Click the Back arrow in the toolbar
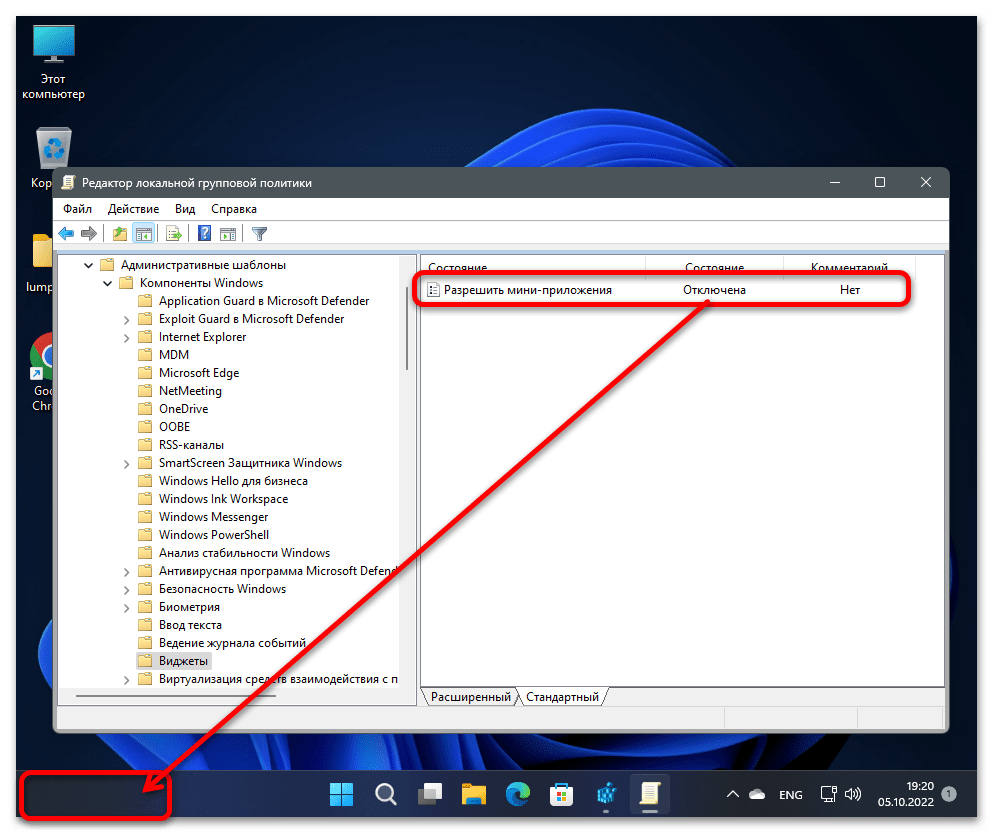The width and height of the screenshot is (993, 833). [66, 234]
